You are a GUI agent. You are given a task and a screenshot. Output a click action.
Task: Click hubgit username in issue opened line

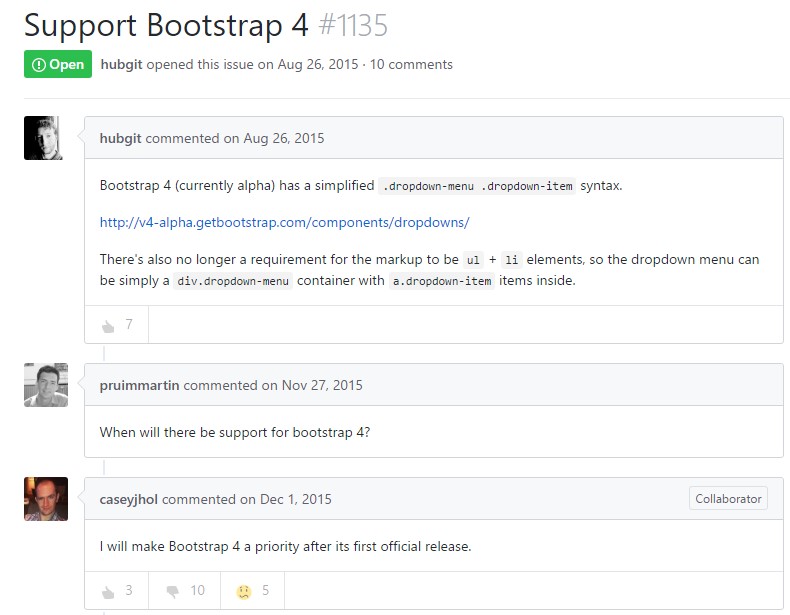(122, 64)
